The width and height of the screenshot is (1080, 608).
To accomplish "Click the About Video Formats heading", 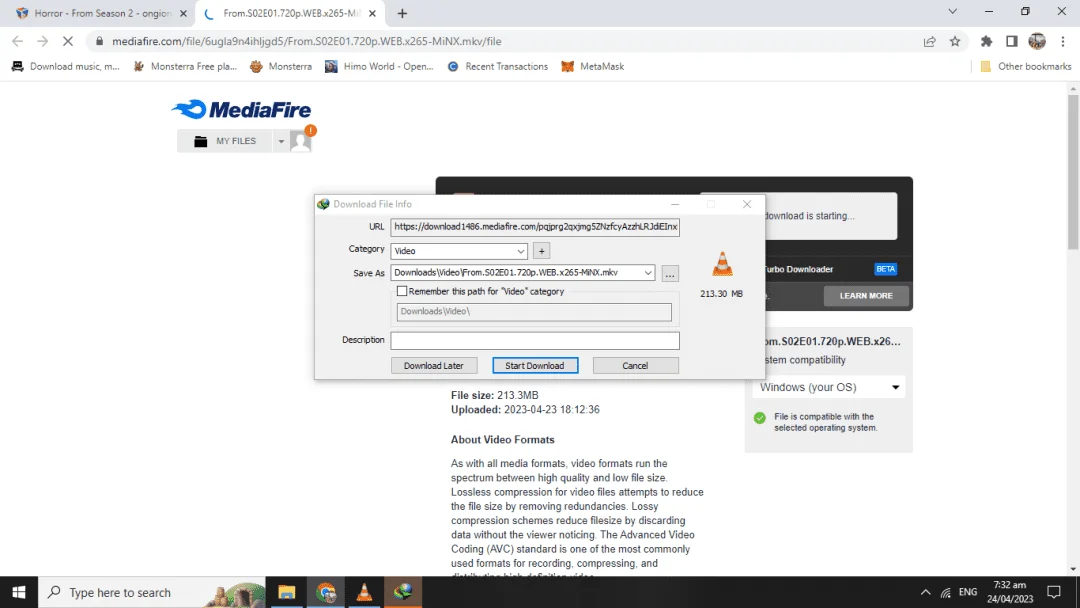I will (503, 440).
